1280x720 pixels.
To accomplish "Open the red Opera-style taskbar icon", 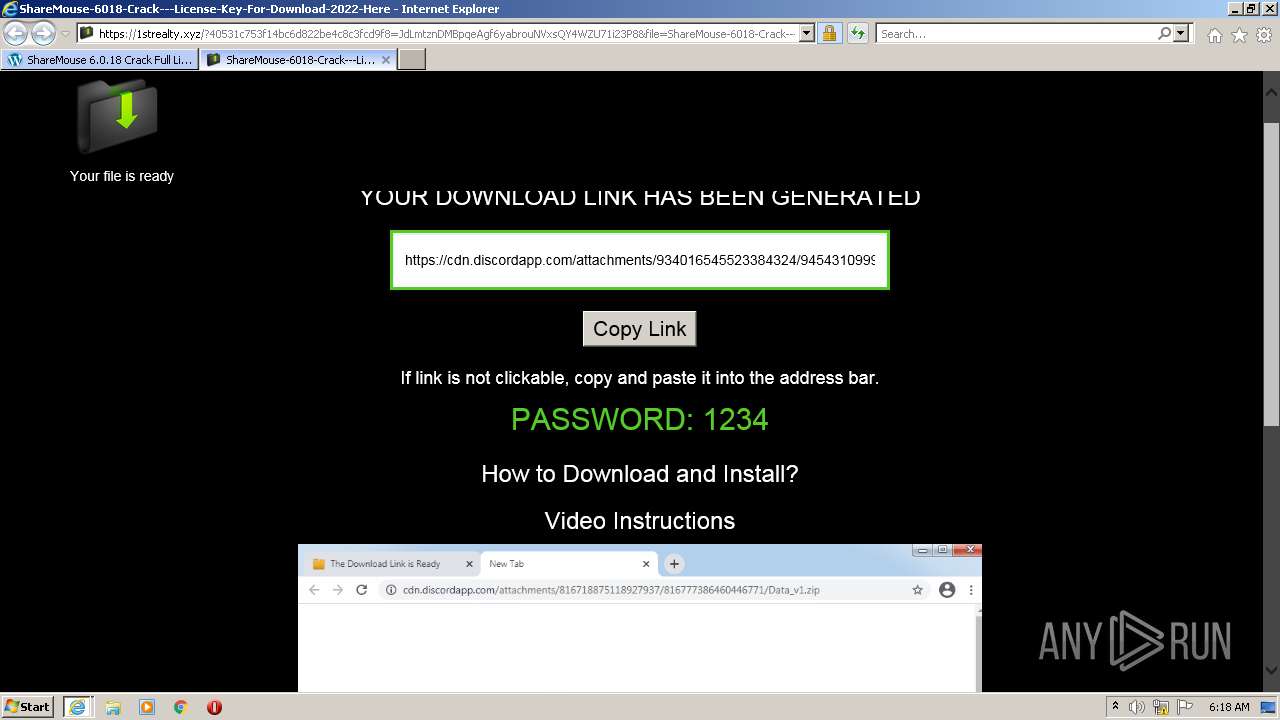I will coord(214,707).
